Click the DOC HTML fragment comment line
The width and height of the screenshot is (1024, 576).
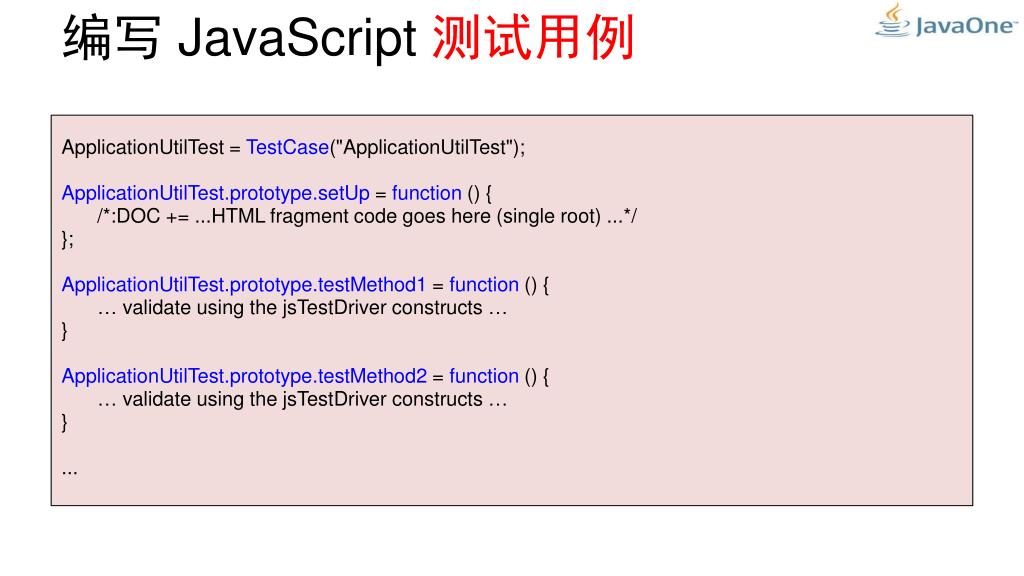(367, 216)
